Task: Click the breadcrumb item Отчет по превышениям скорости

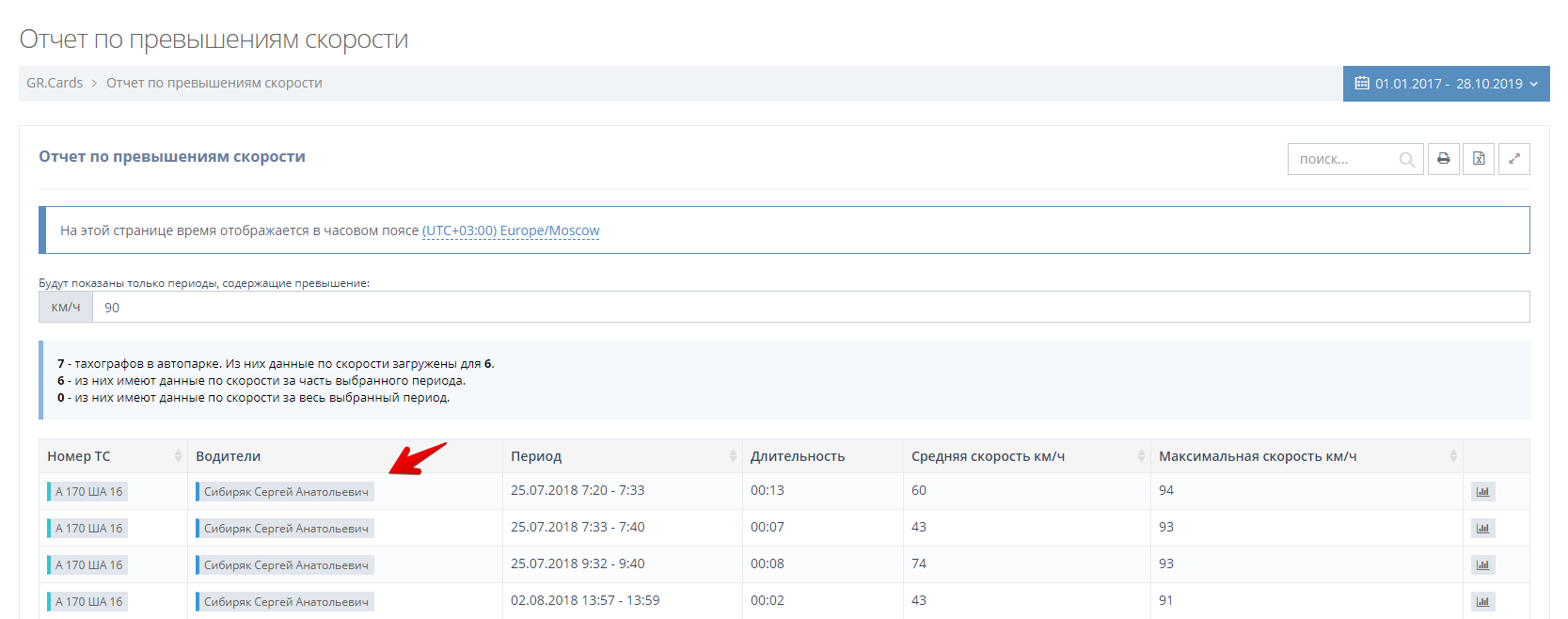Action: tap(214, 83)
